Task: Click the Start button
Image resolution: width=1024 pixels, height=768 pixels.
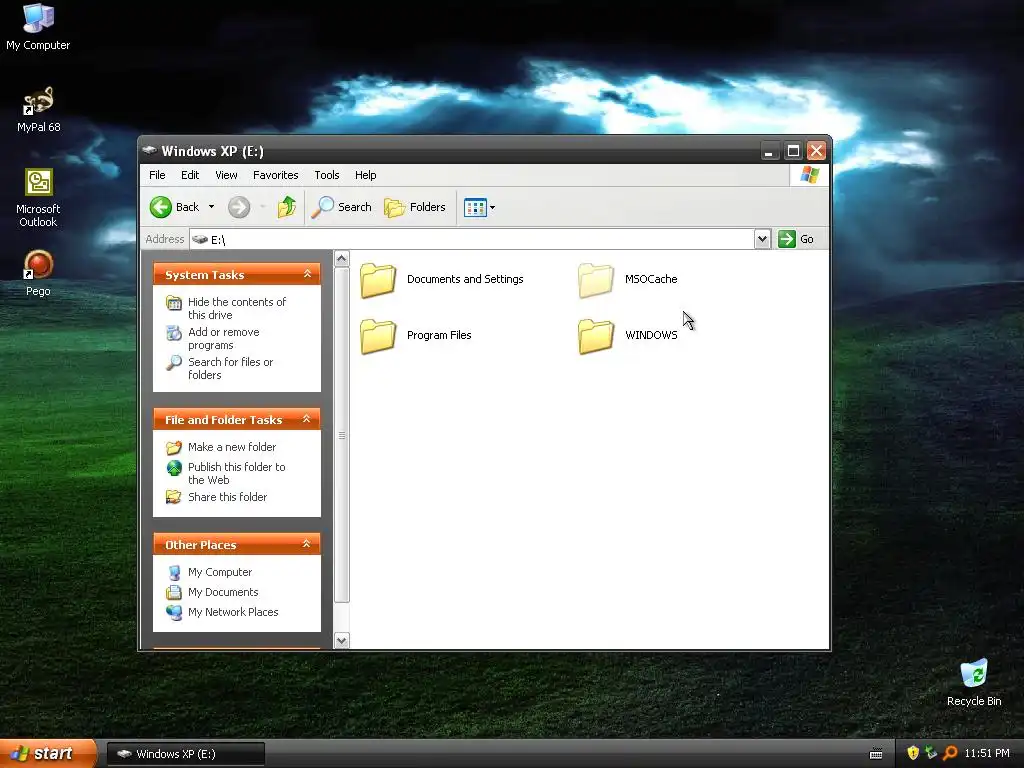Action: click(x=48, y=754)
